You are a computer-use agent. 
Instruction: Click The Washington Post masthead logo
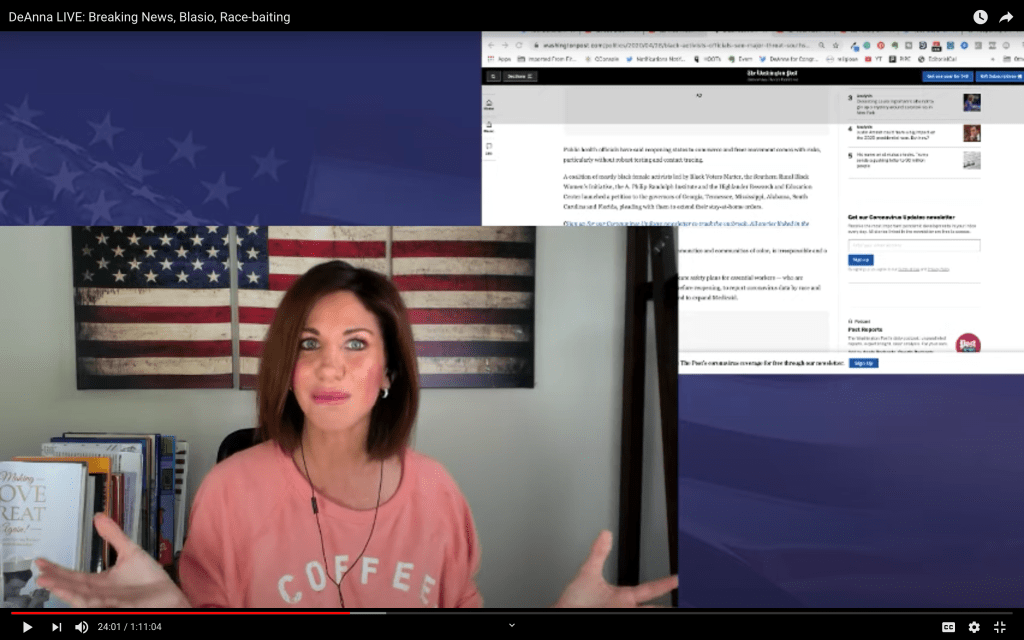[x=772, y=74]
